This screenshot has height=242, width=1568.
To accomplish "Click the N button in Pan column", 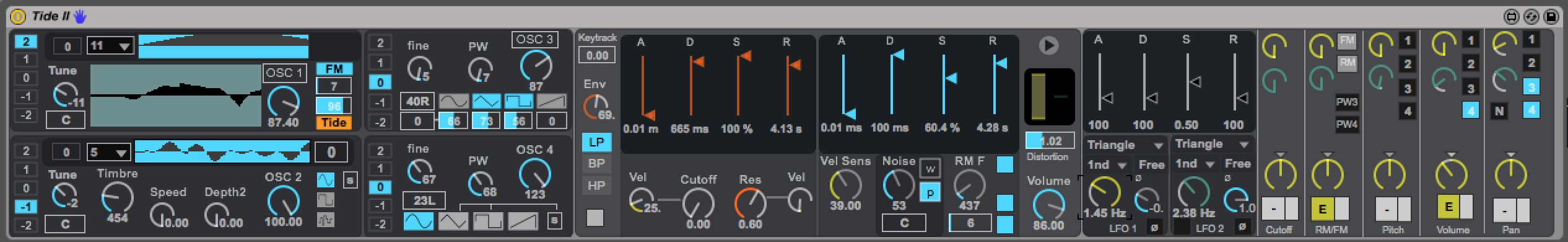I will pos(1499,112).
